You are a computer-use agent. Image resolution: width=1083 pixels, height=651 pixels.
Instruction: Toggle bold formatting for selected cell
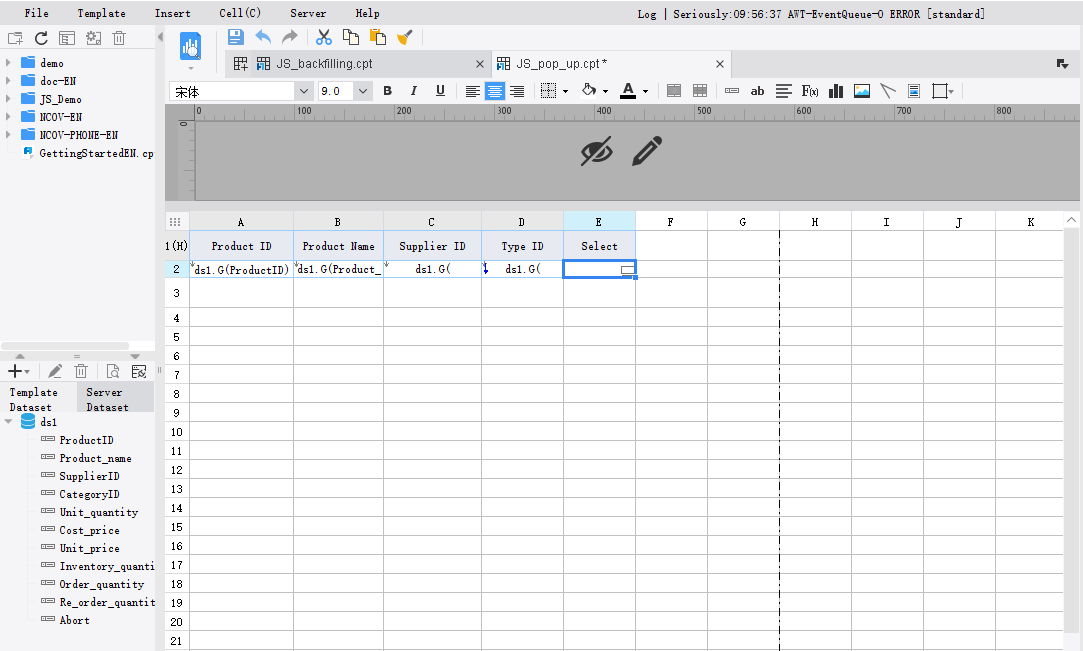[x=387, y=91]
